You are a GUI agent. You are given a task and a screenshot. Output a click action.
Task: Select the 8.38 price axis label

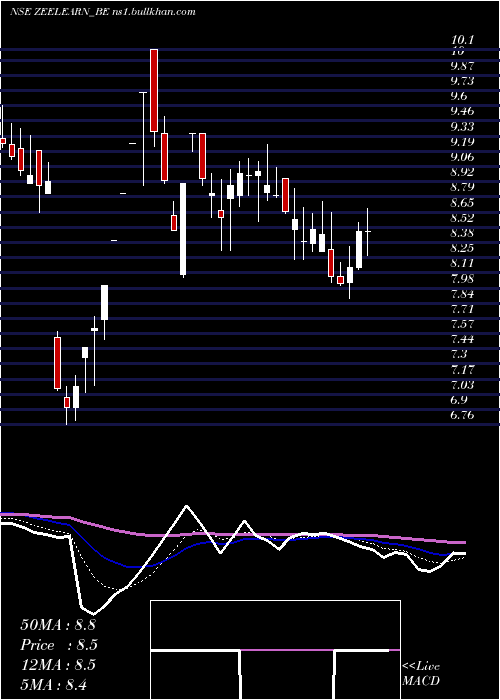462,233
